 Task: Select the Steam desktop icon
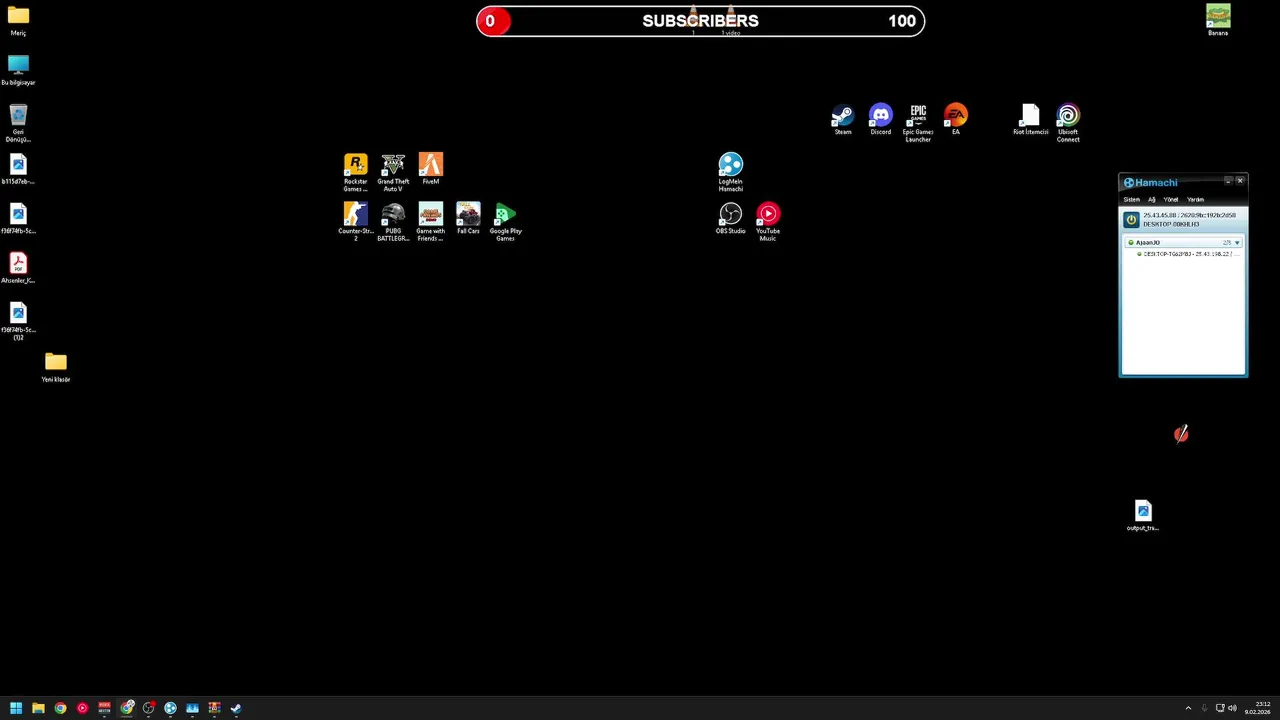click(843, 119)
